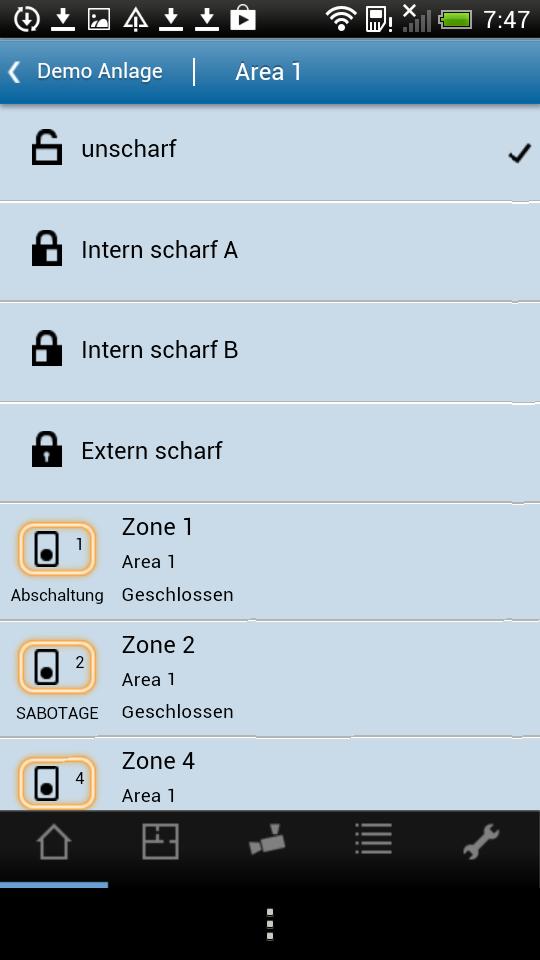Tap the Zone 2 SABOTAGE detector icon
Screen dimensions: 540x960
pyautogui.click(x=57, y=667)
